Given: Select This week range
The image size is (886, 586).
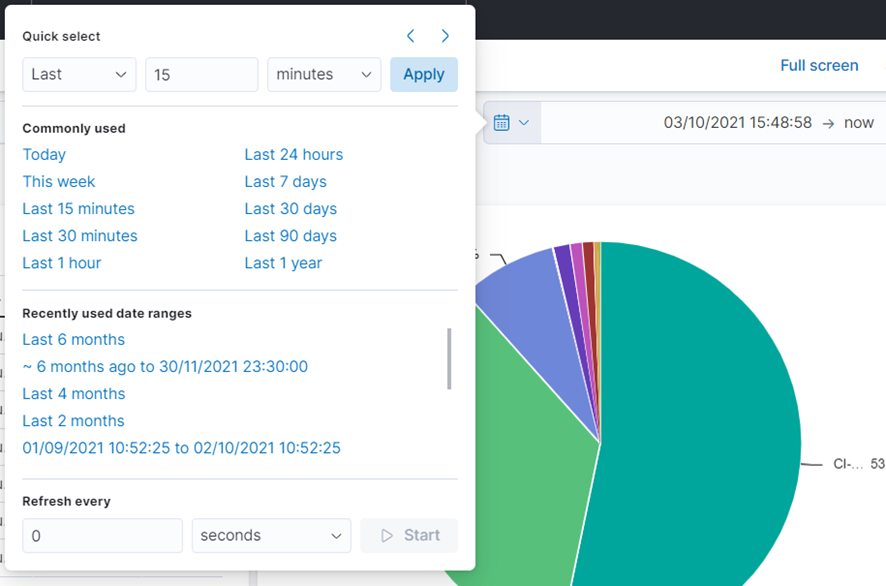Looking at the screenshot, I should 59,182.
